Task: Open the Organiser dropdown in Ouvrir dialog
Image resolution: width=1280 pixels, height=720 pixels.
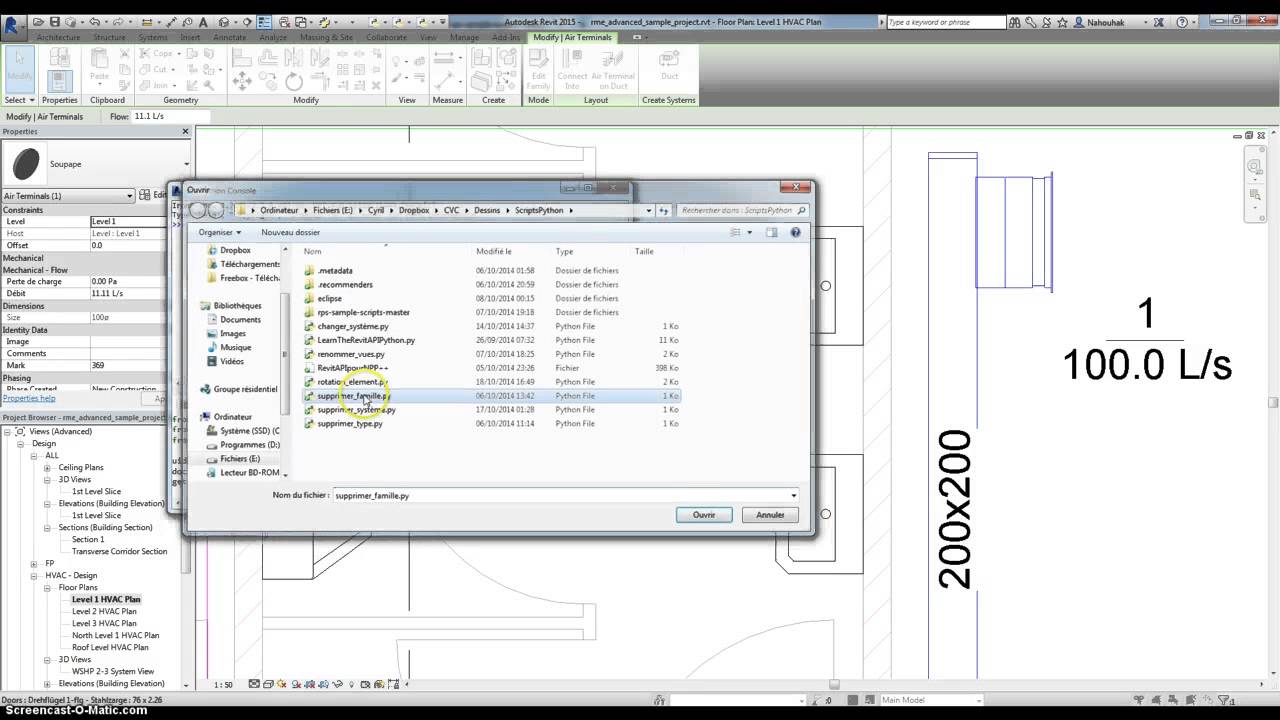Action: pos(220,232)
